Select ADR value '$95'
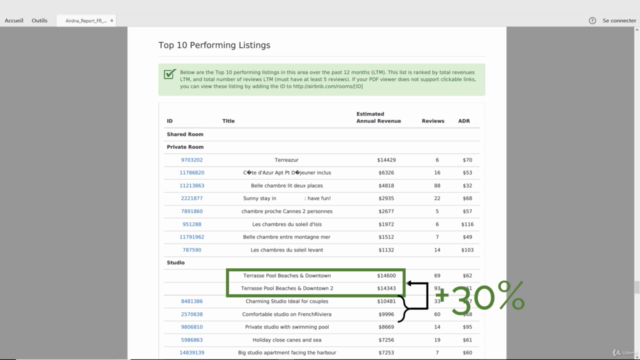This screenshot has height=360, width=640. coord(467,327)
